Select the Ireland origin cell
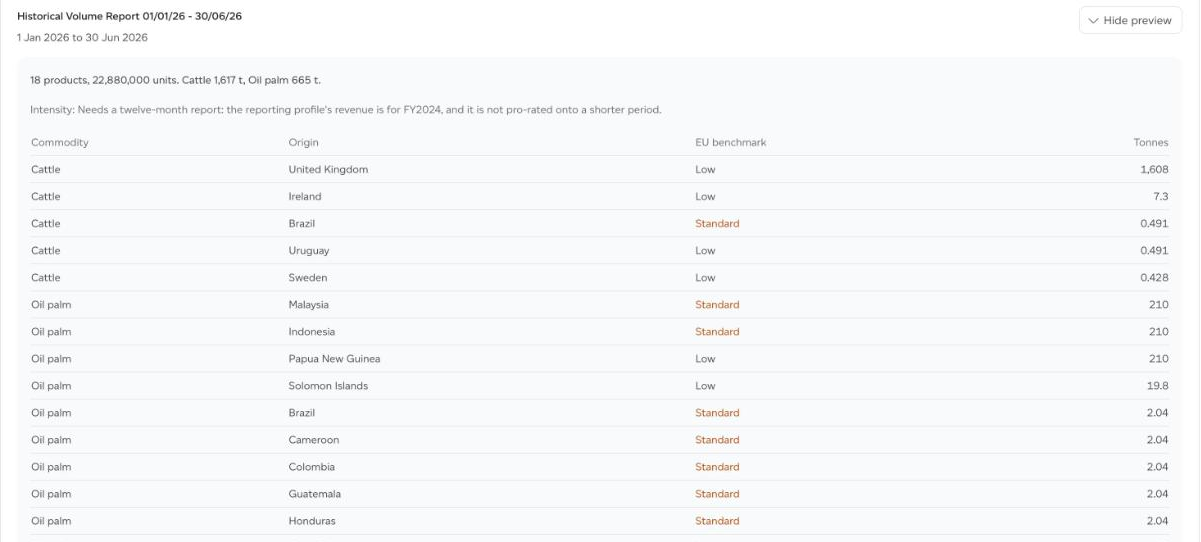 pyautogui.click(x=305, y=197)
